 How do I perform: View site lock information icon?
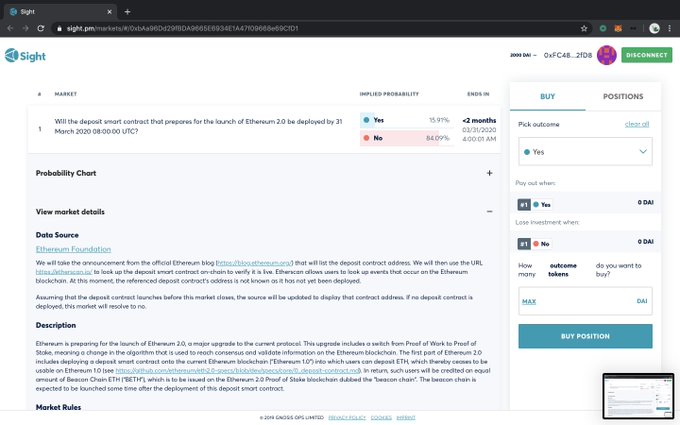click(x=59, y=28)
